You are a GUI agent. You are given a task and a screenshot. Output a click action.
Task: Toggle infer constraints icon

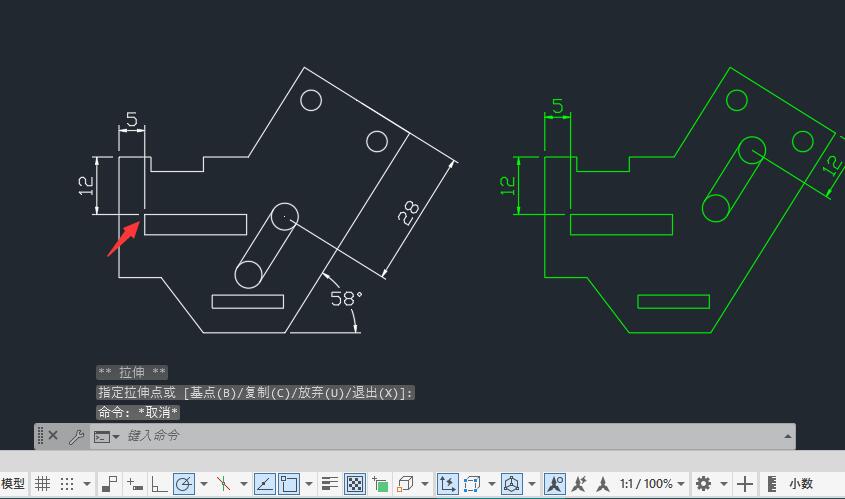110,484
